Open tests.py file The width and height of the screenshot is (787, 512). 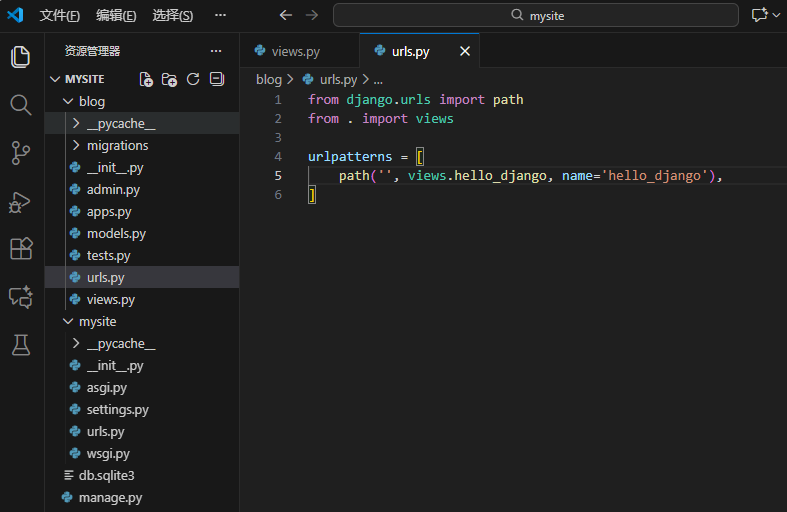click(x=142, y=255)
